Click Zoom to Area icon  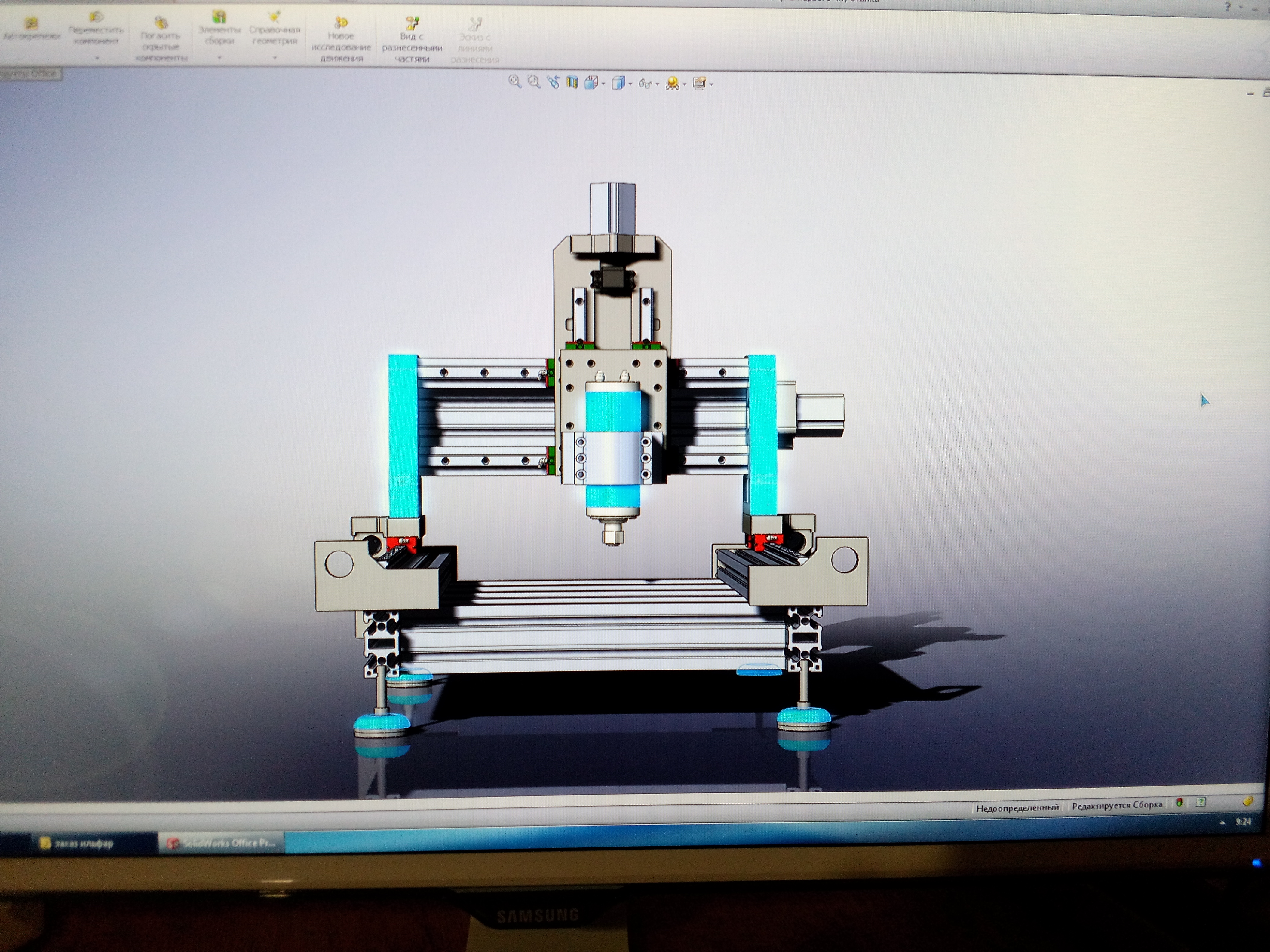point(534,82)
